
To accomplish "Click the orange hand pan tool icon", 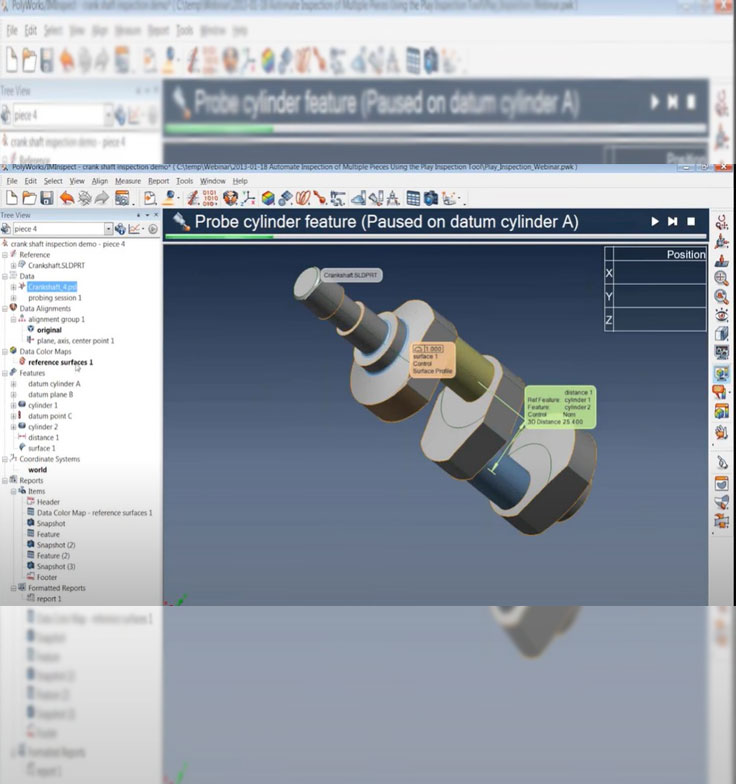I will (x=721, y=432).
